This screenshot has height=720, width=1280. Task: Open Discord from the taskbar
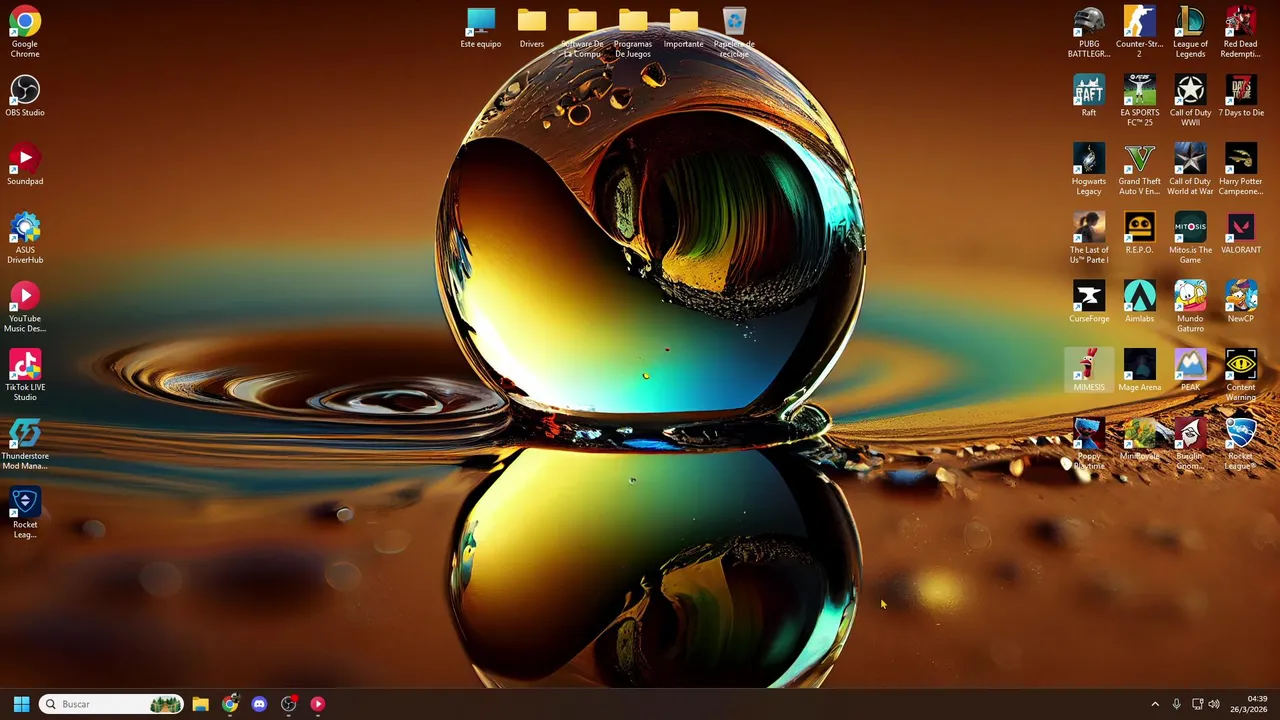coord(259,704)
